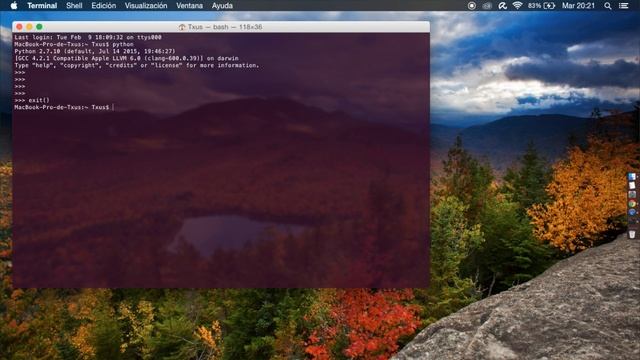The image size is (640, 360).
Task: Close the Terminal window with red button
Action: pyautogui.click(x=19, y=27)
